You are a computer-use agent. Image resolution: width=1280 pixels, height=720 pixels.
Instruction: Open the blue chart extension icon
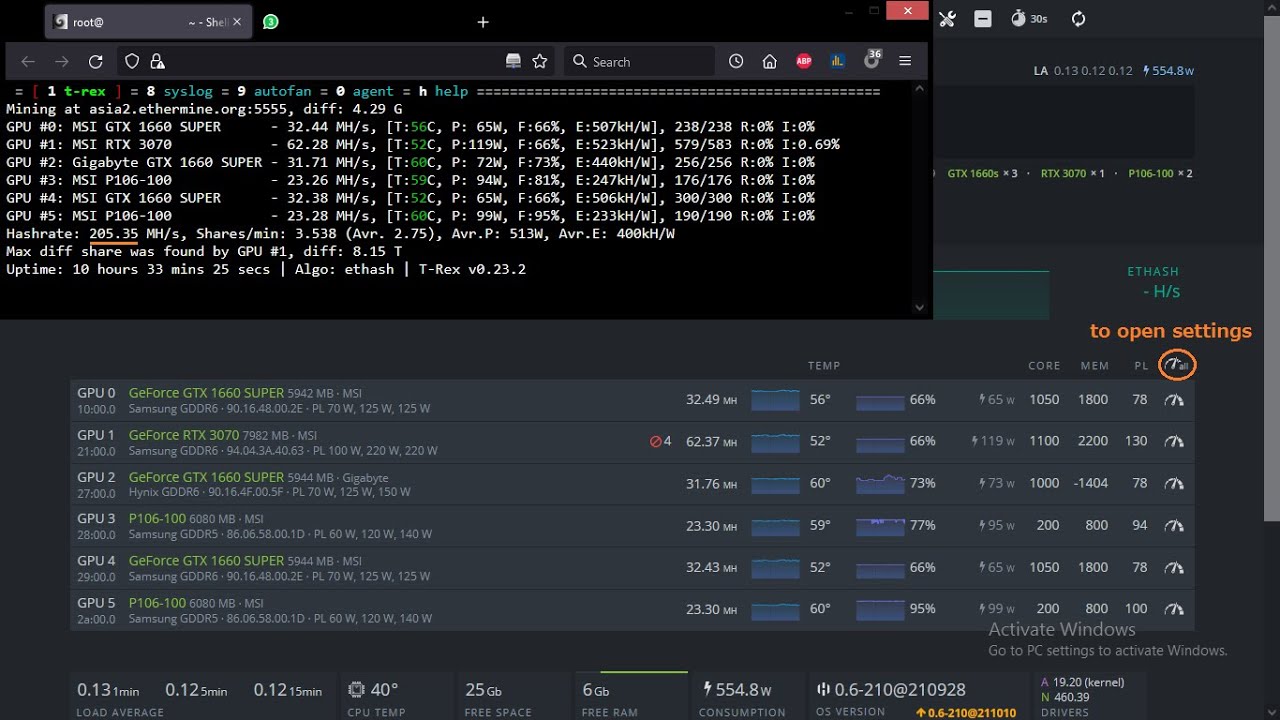pyautogui.click(x=838, y=61)
